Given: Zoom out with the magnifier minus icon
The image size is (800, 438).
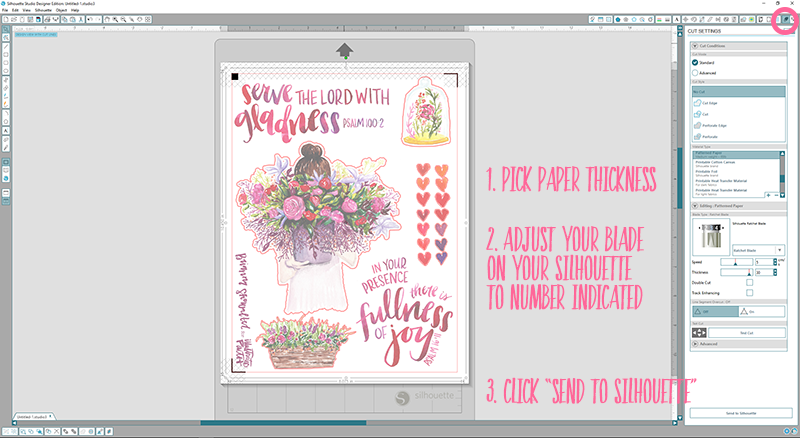Looking at the screenshot, I should click(x=123, y=19).
